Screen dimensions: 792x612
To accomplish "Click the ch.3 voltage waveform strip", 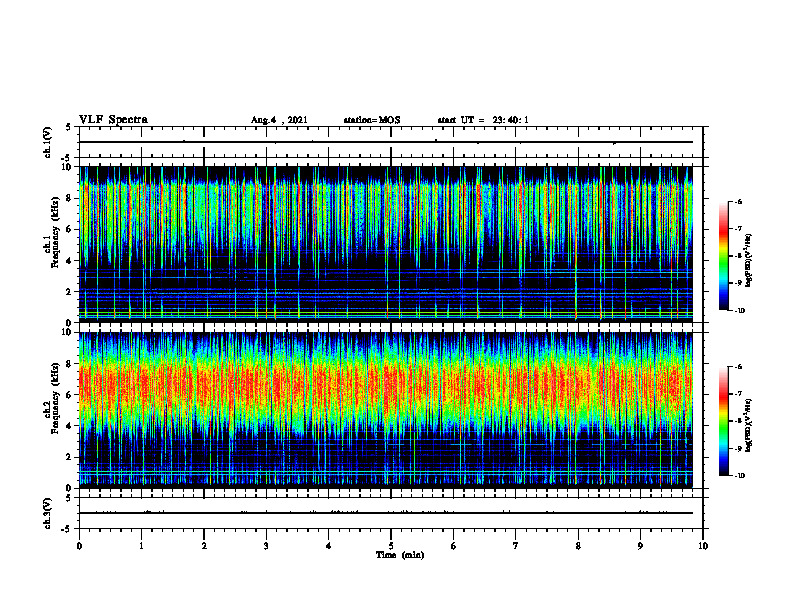I will coord(391,513).
